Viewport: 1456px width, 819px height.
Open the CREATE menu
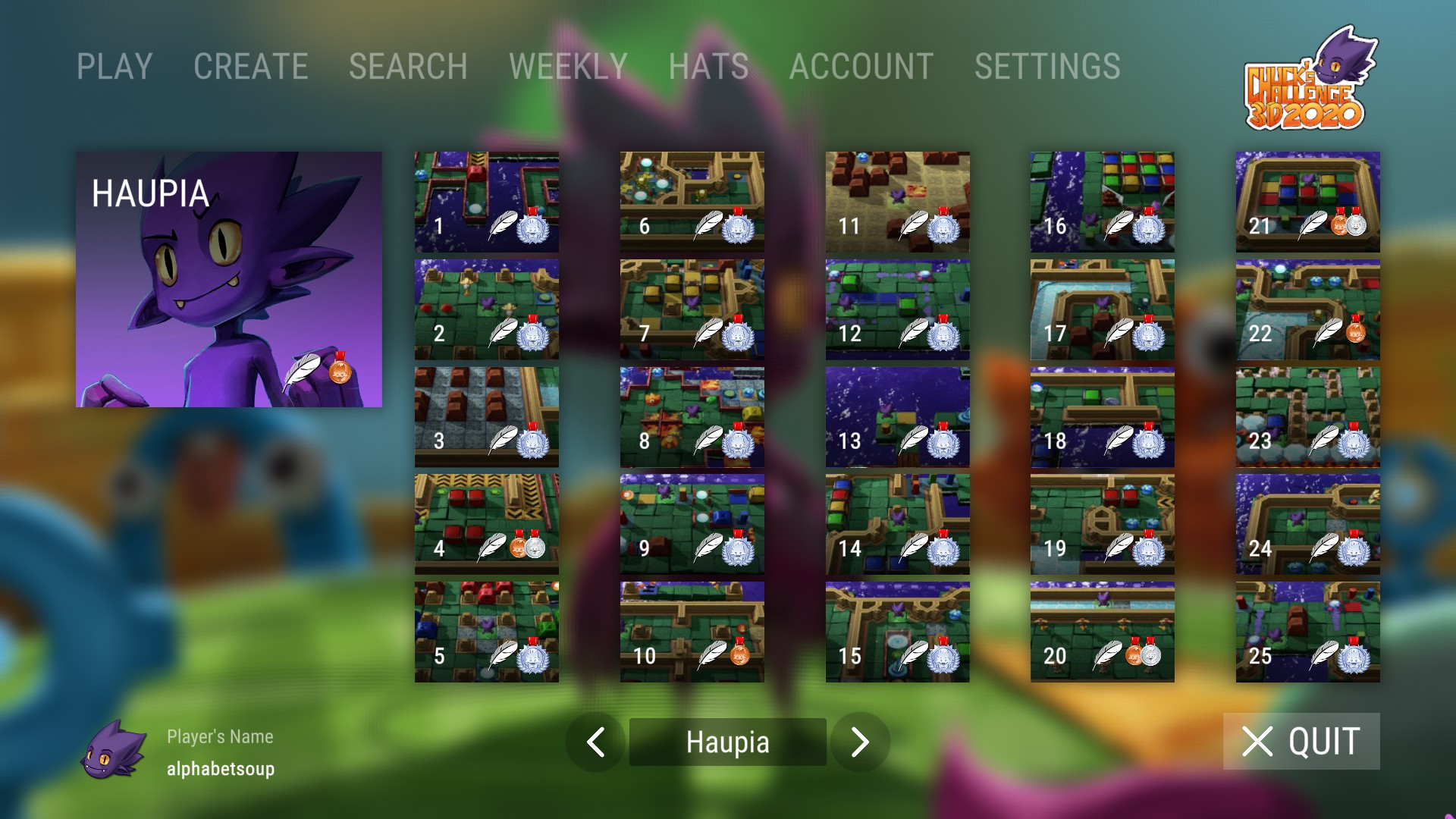[251, 67]
